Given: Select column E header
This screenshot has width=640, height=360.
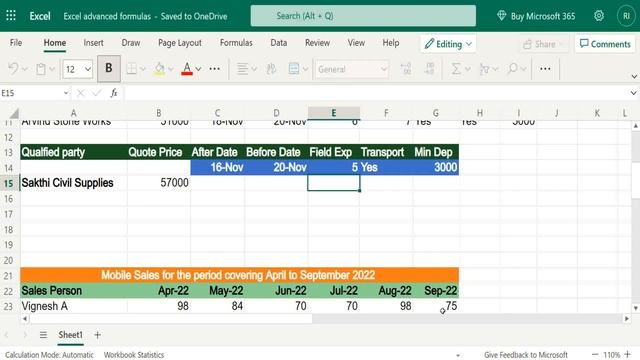Looking at the screenshot, I should click(333, 113).
